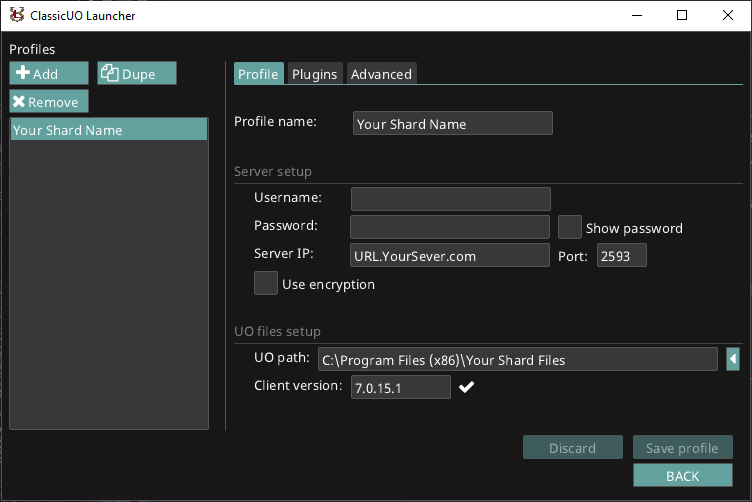Click the 'Profiles' heading label
Viewport: 752px width, 502px height.
click(32, 49)
